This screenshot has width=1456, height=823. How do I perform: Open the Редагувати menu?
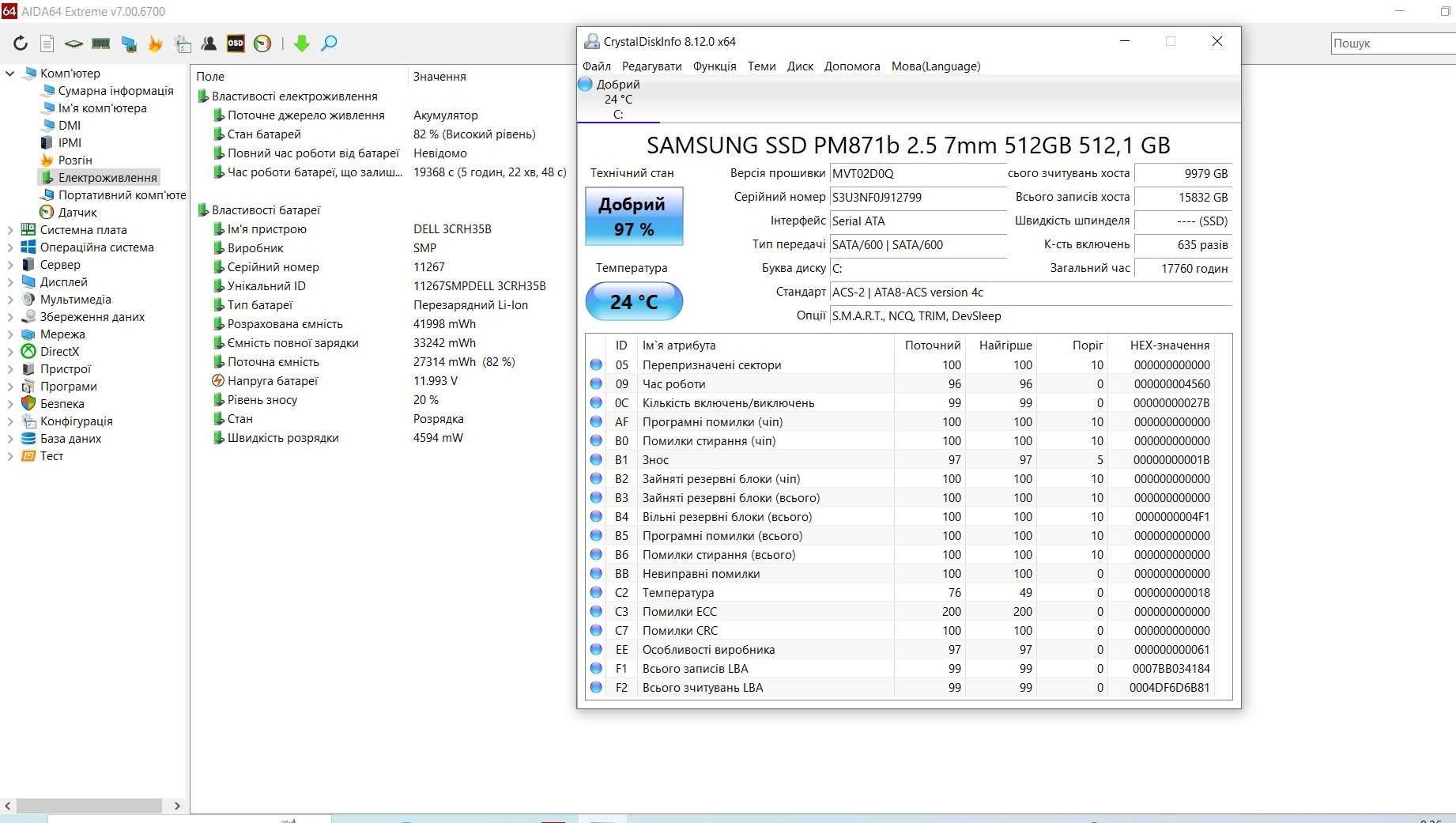(x=651, y=66)
